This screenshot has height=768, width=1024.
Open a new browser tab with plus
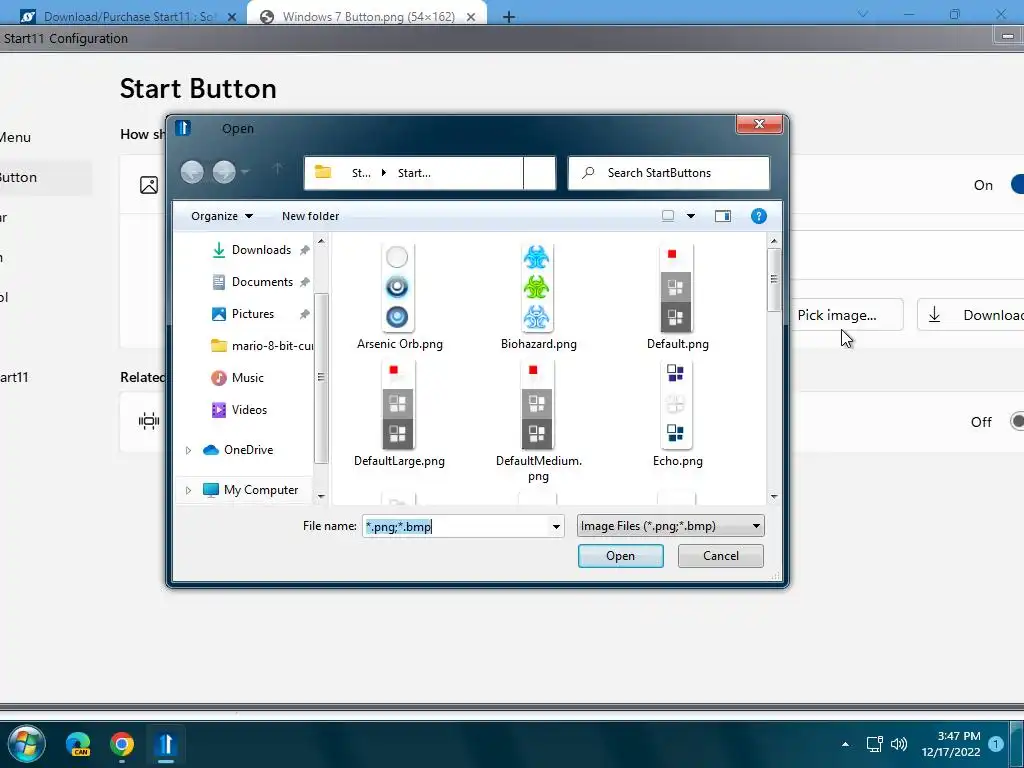click(509, 17)
